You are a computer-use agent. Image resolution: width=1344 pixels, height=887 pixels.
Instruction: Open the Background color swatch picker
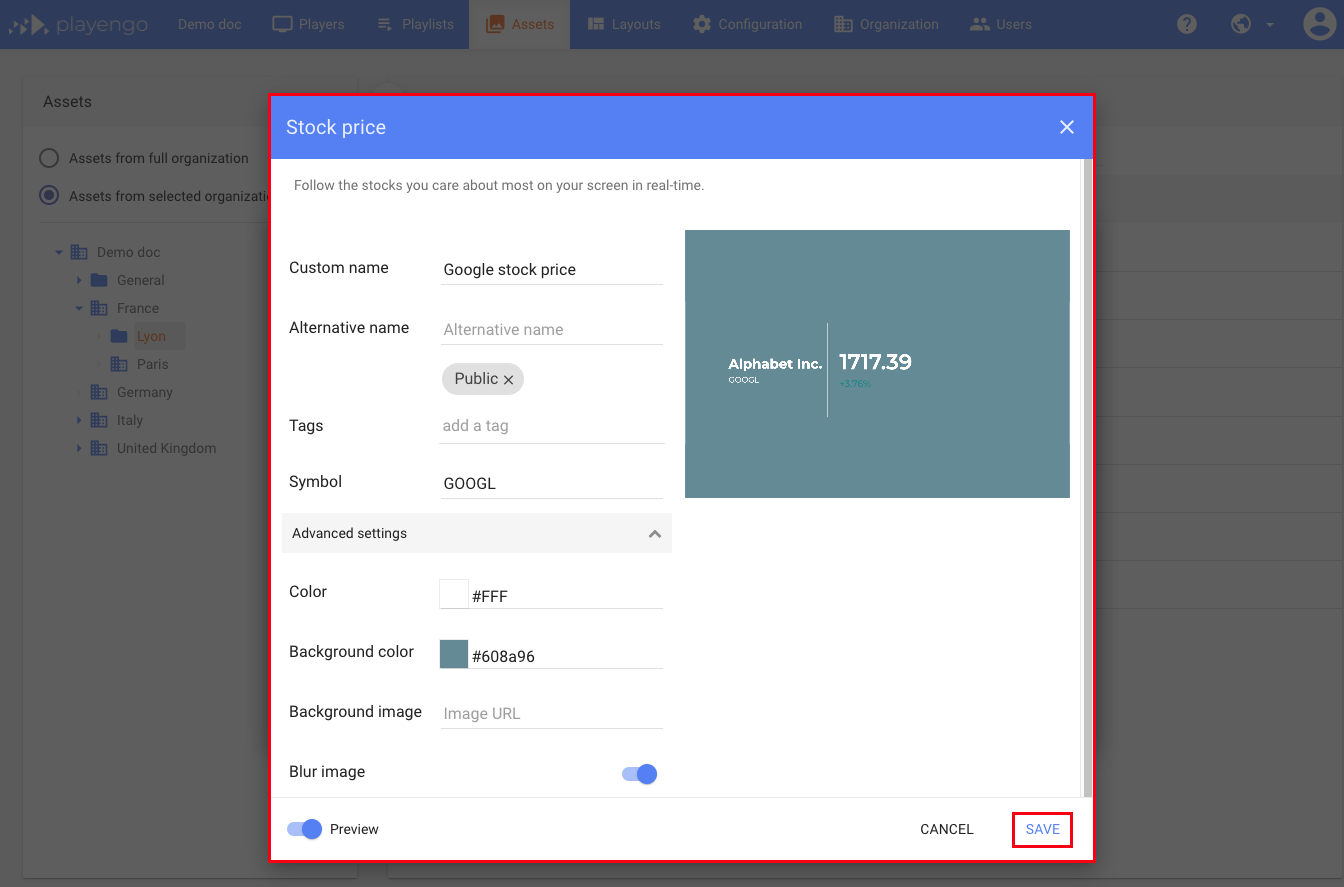click(454, 654)
